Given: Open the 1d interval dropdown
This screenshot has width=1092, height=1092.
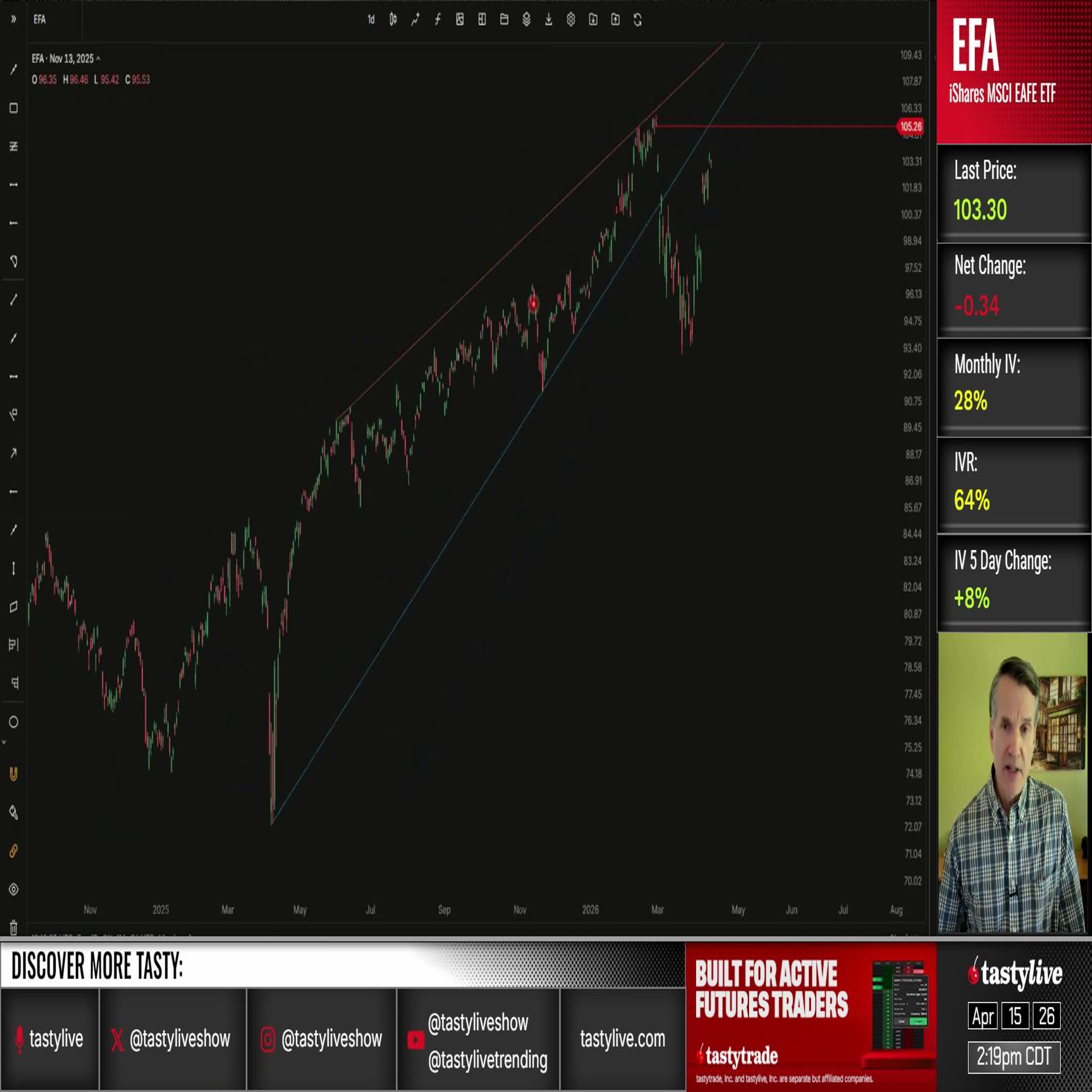Looking at the screenshot, I should pos(371,20).
